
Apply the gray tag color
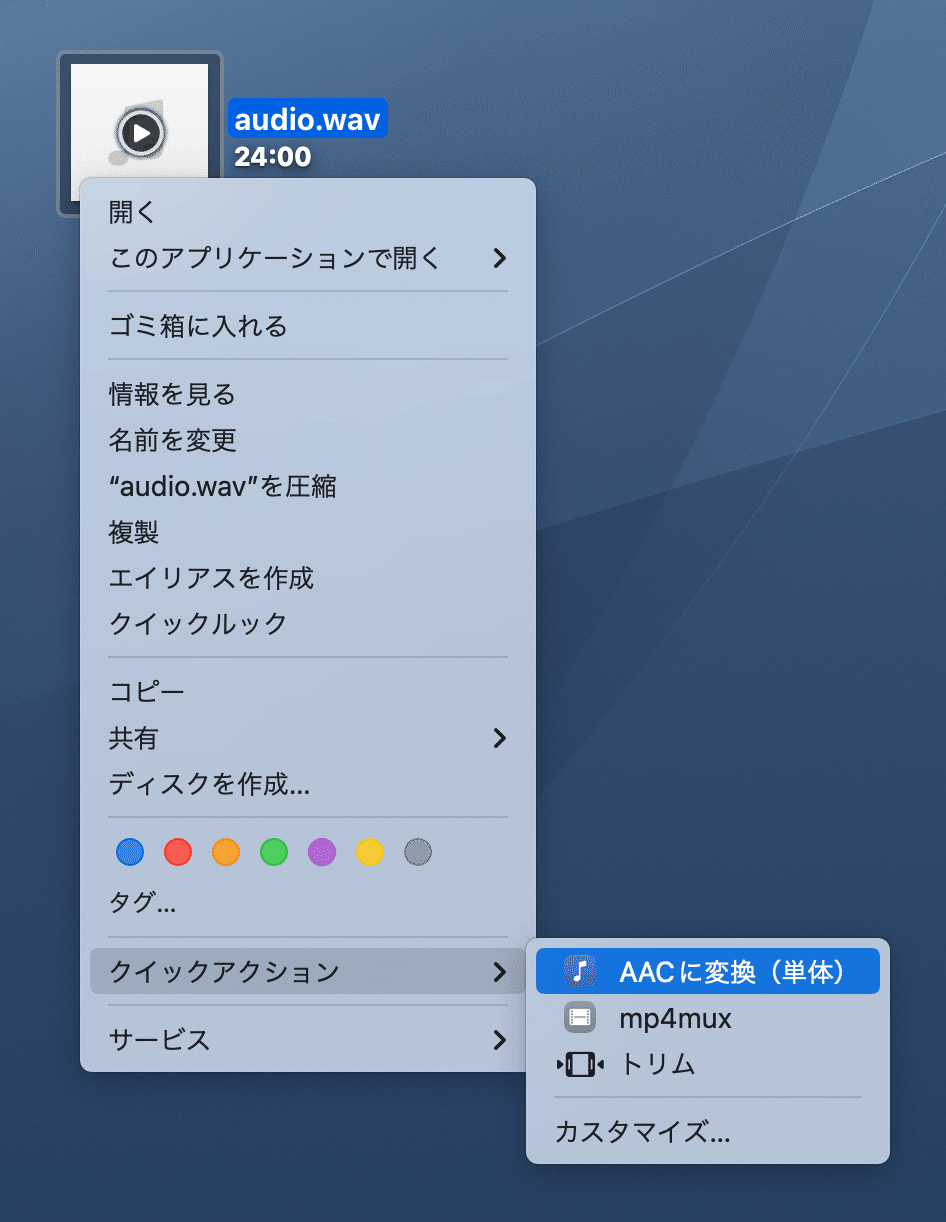coord(418,852)
